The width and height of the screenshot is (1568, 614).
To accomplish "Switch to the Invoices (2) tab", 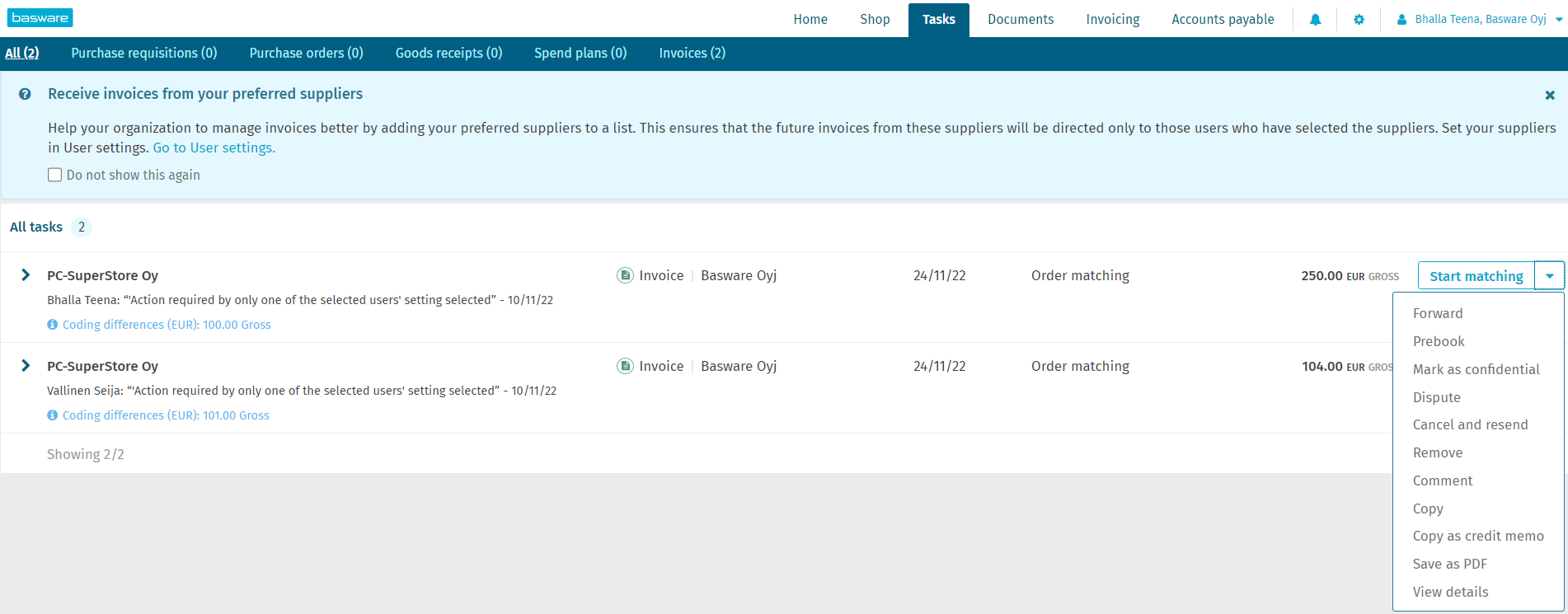I will coord(692,53).
